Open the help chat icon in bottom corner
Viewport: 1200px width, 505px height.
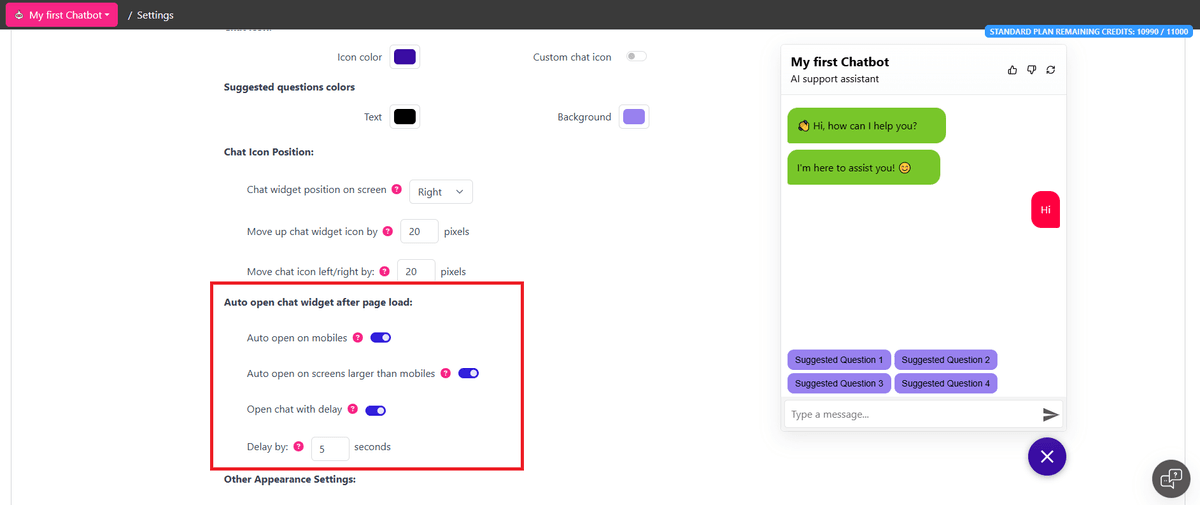click(x=1170, y=478)
